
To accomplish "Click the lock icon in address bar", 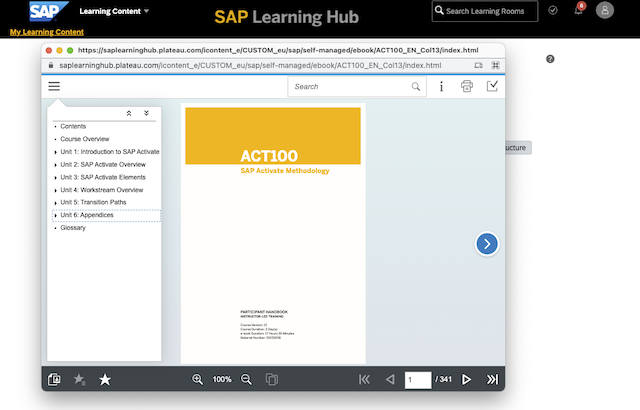I will click(x=51, y=65).
